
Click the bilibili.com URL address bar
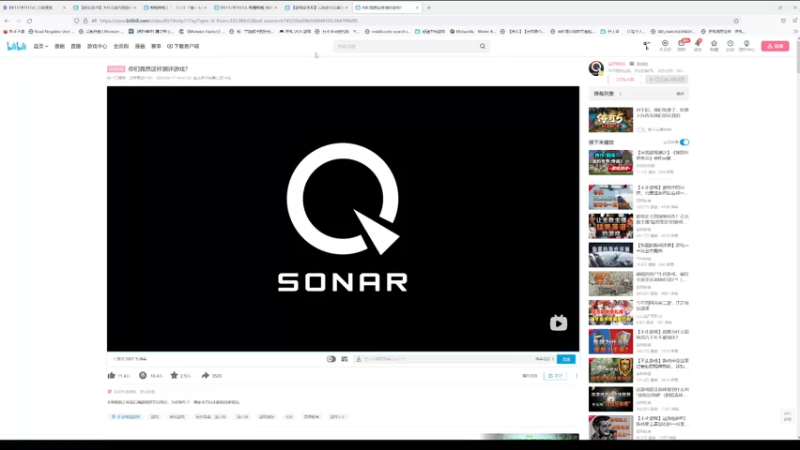tap(408, 21)
